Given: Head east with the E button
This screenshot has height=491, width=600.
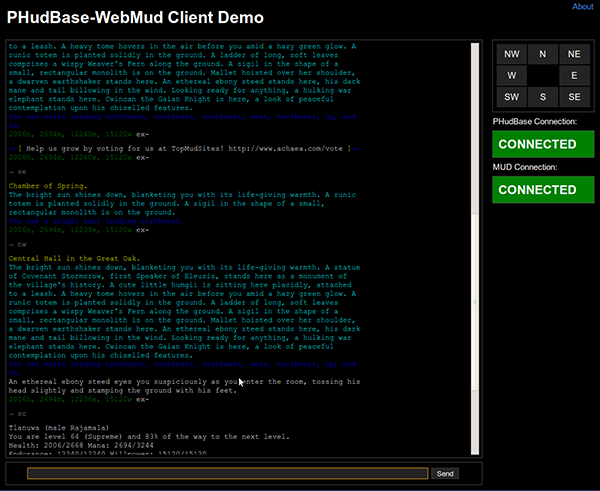Looking at the screenshot, I should pos(574,75).
